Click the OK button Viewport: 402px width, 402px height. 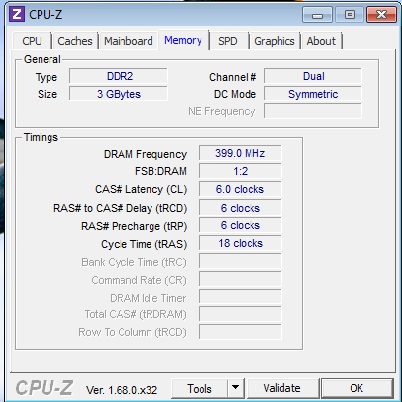click(357, 388)
